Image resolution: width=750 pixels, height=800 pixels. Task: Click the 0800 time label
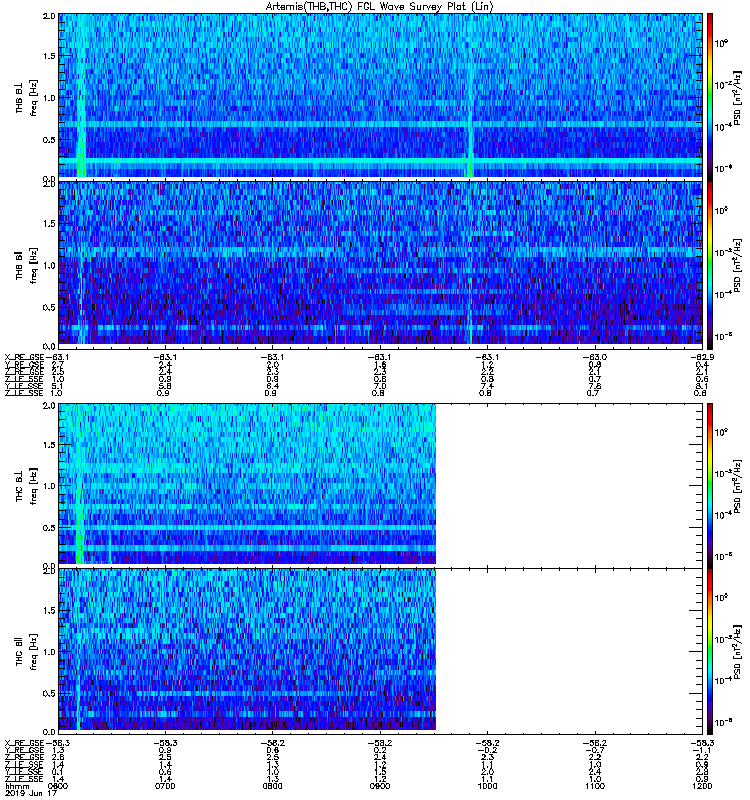[272, 786]
